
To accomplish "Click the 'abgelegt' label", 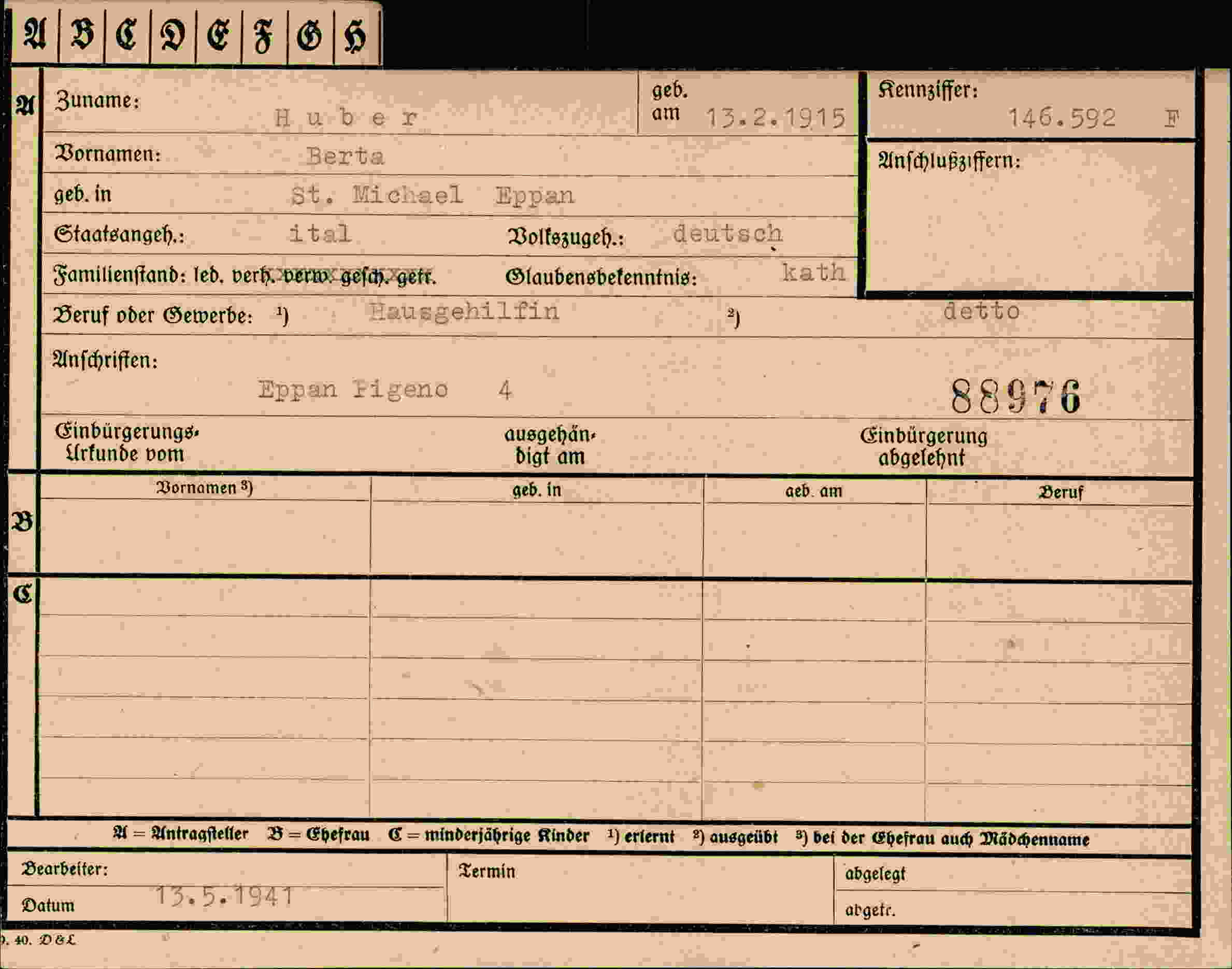I will point(875,874).
